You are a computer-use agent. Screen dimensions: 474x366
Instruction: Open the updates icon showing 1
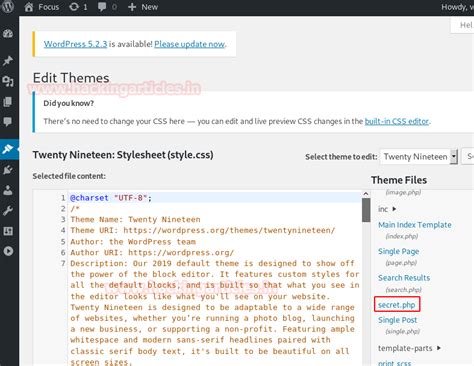pyautogui.click(x=78, y=7)
